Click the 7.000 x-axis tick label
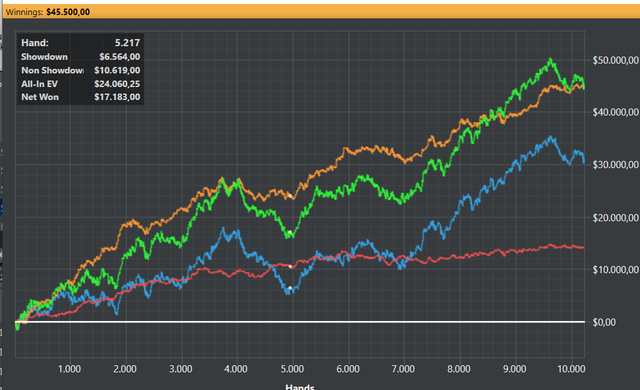Viewport: 640px width, 390px height. pyautogui.click(x=403, y=369)
